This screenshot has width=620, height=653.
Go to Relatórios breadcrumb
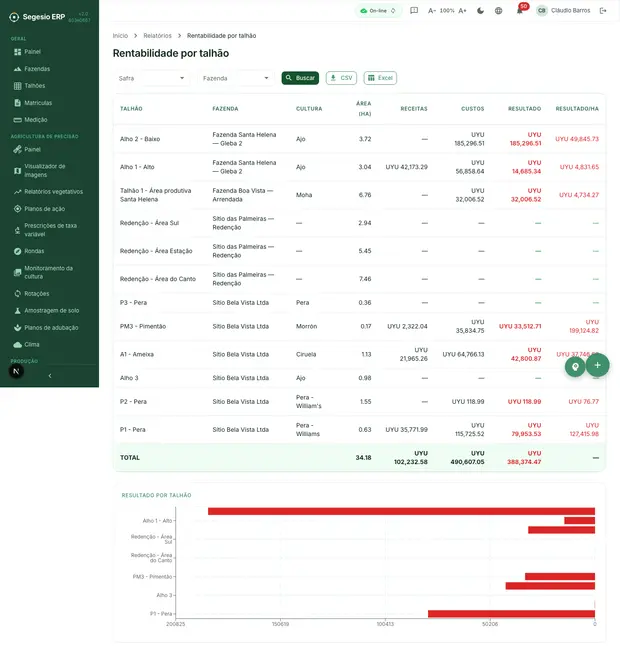pyautogui.click(x=157, y=36)
